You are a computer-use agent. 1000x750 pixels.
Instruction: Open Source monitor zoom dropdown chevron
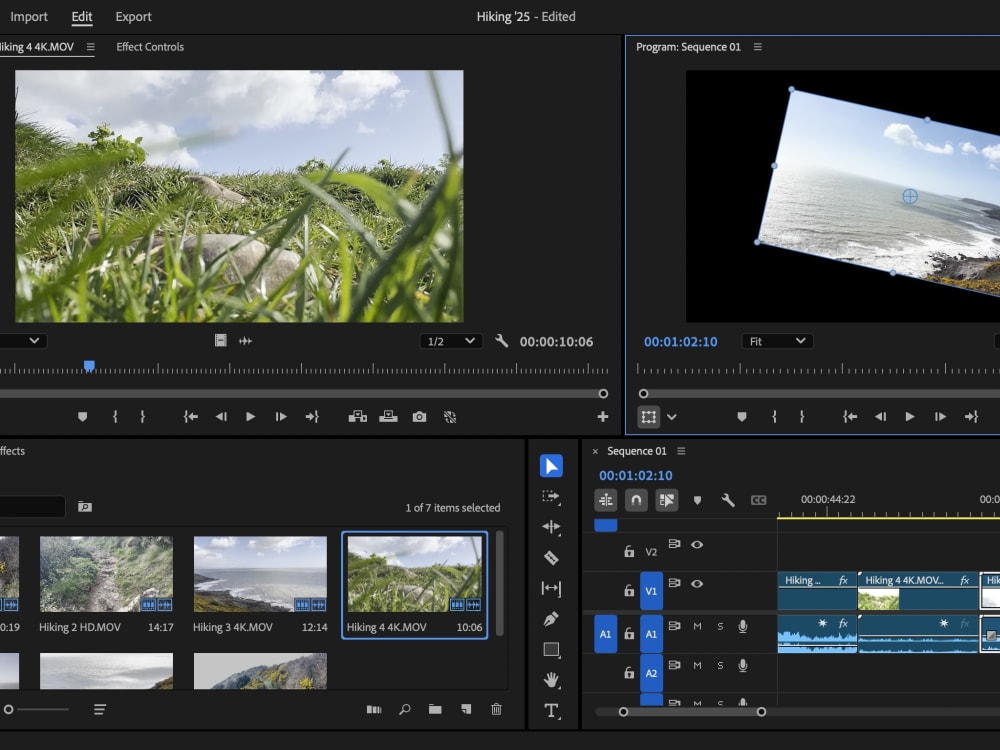(34, 341)
